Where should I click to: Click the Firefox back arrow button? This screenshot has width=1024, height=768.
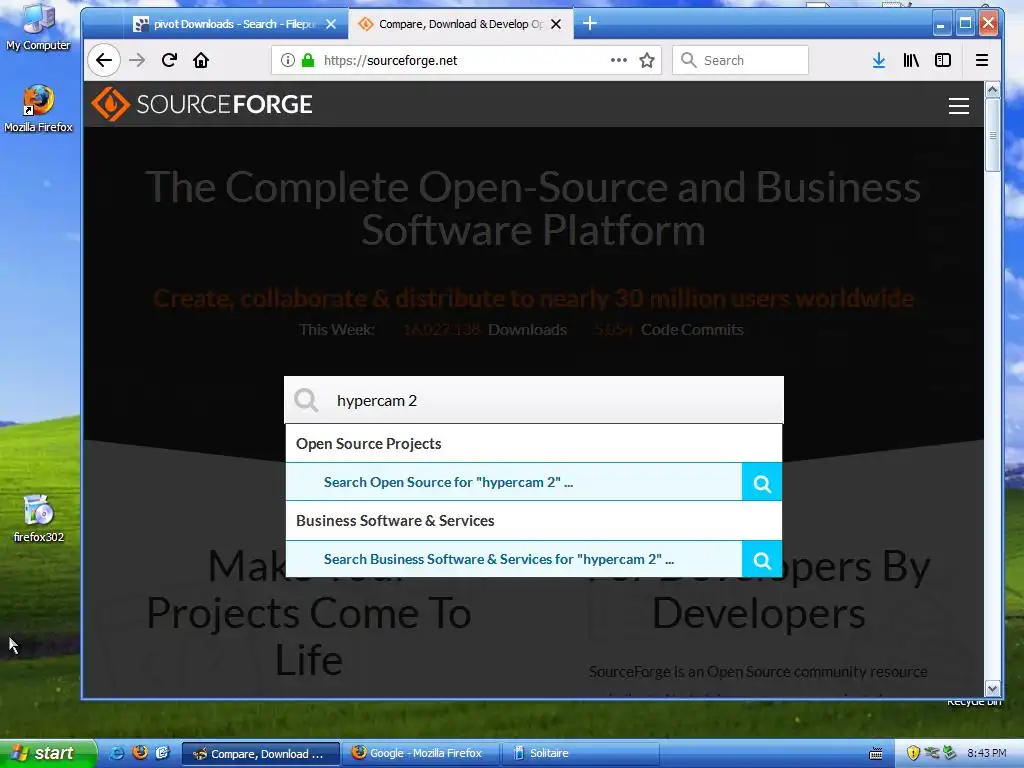click(104, 60)
